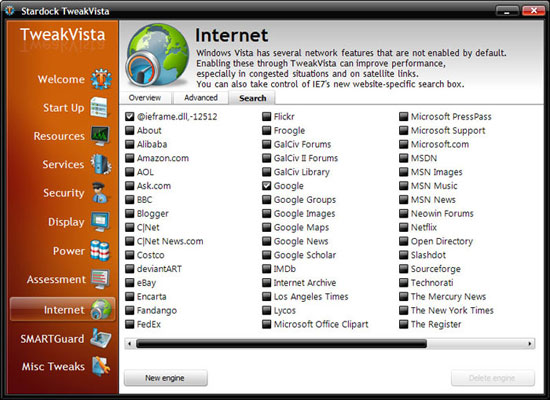Click the scrollbar right arrow
550x400 pixels.
tap(530, 344)
